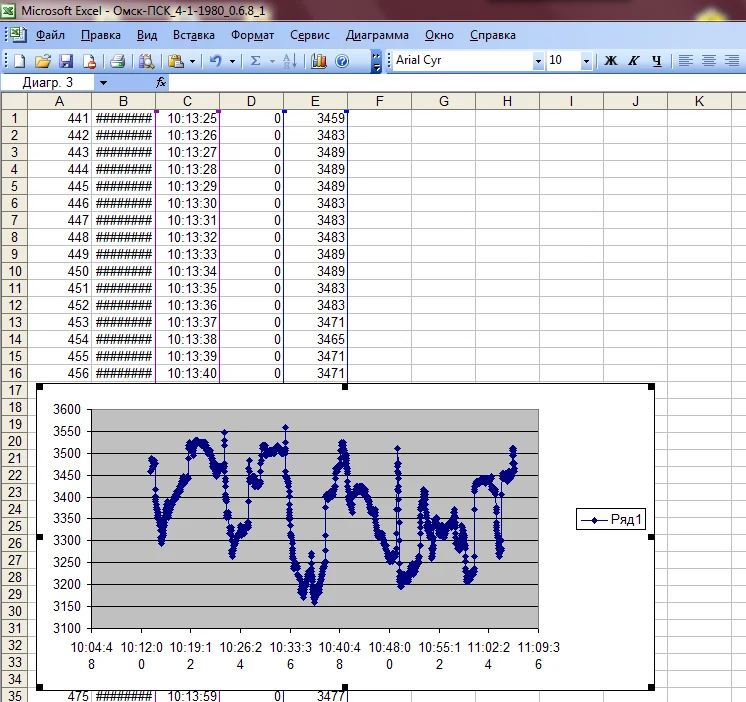Viewport: 746px width, 702px height.
Task: Click the Open folder icon
Action: pos(42,61)
